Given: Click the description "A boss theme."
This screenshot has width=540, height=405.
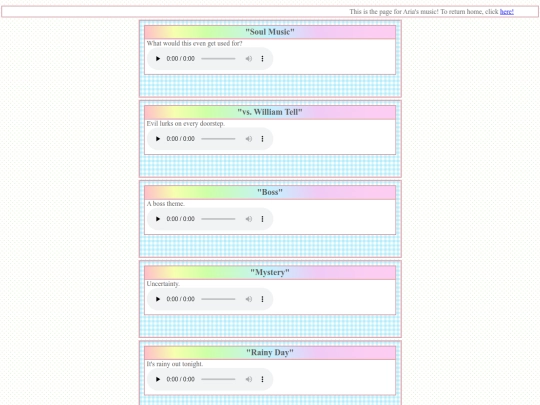Looking at the screenshot, I should [166, 204].
